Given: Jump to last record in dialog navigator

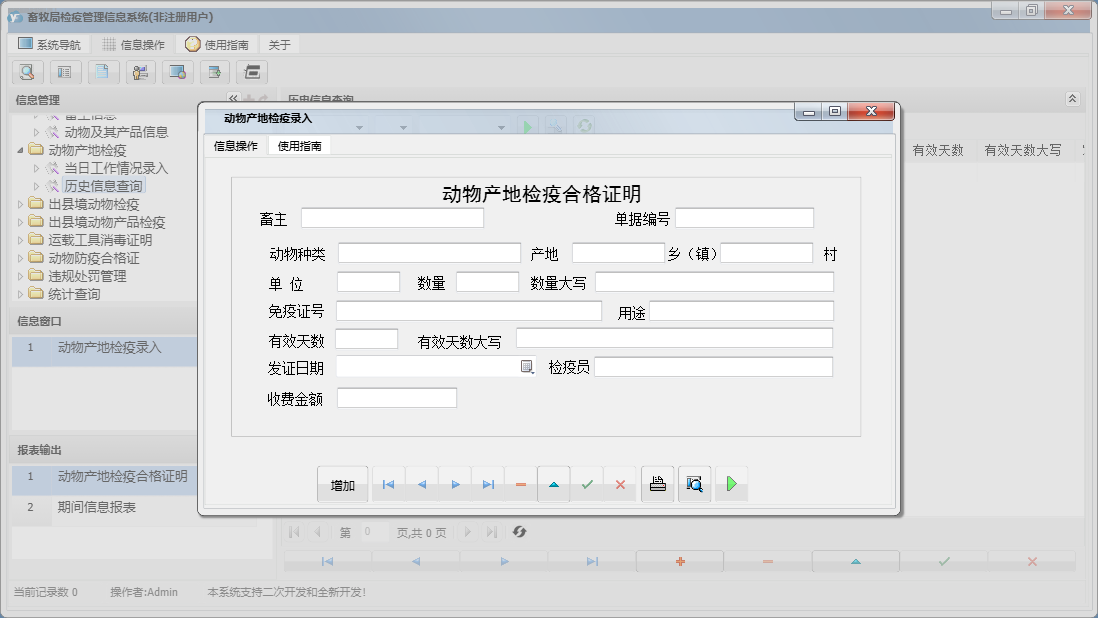Looking at the screenshot, I should click(488, 485).
